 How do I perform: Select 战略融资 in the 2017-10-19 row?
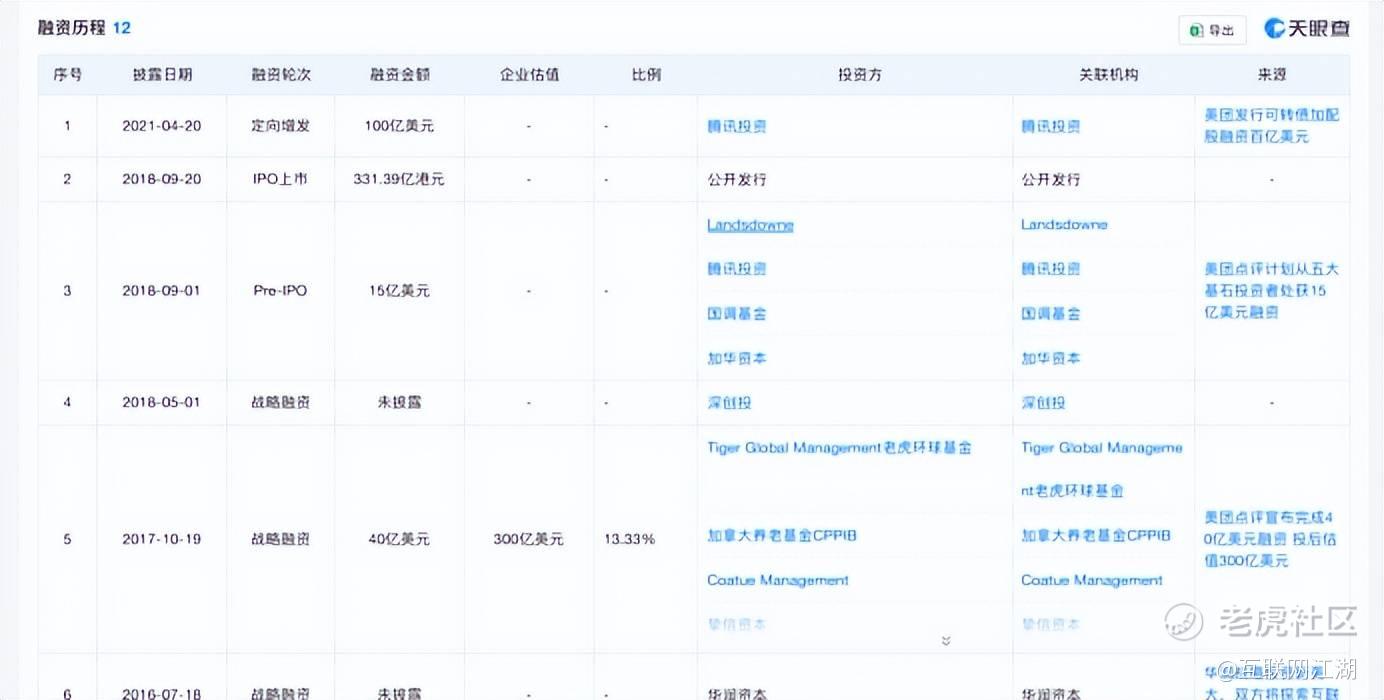coord(281,539)
